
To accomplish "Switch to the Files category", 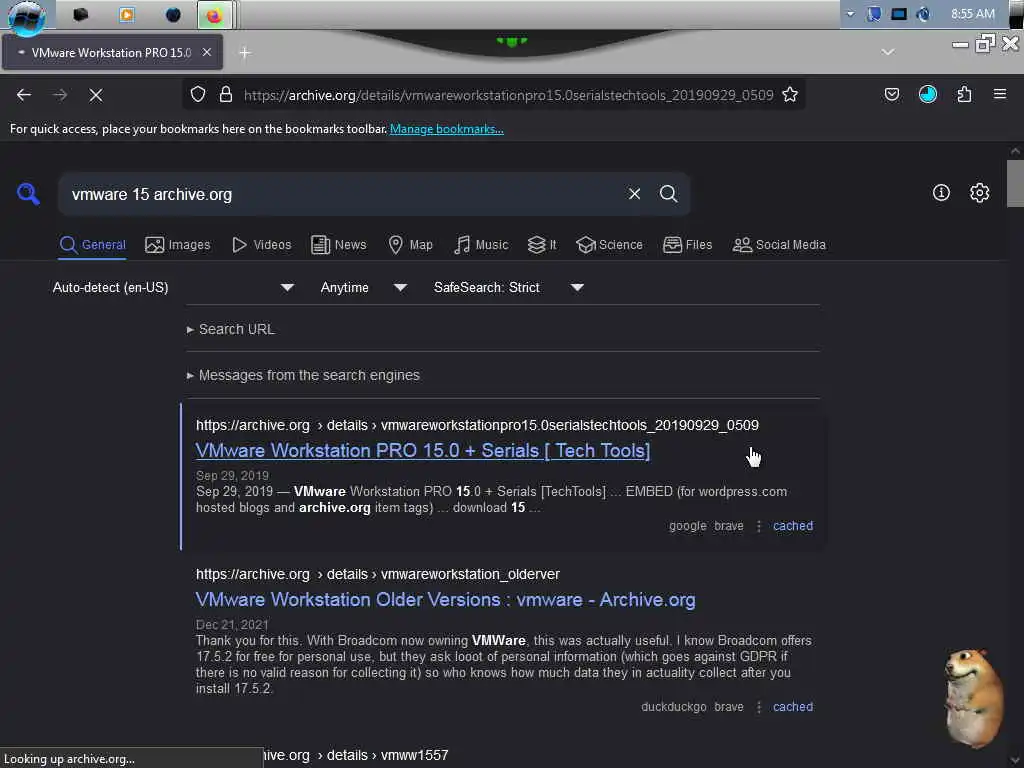I will tap(688, 245).
